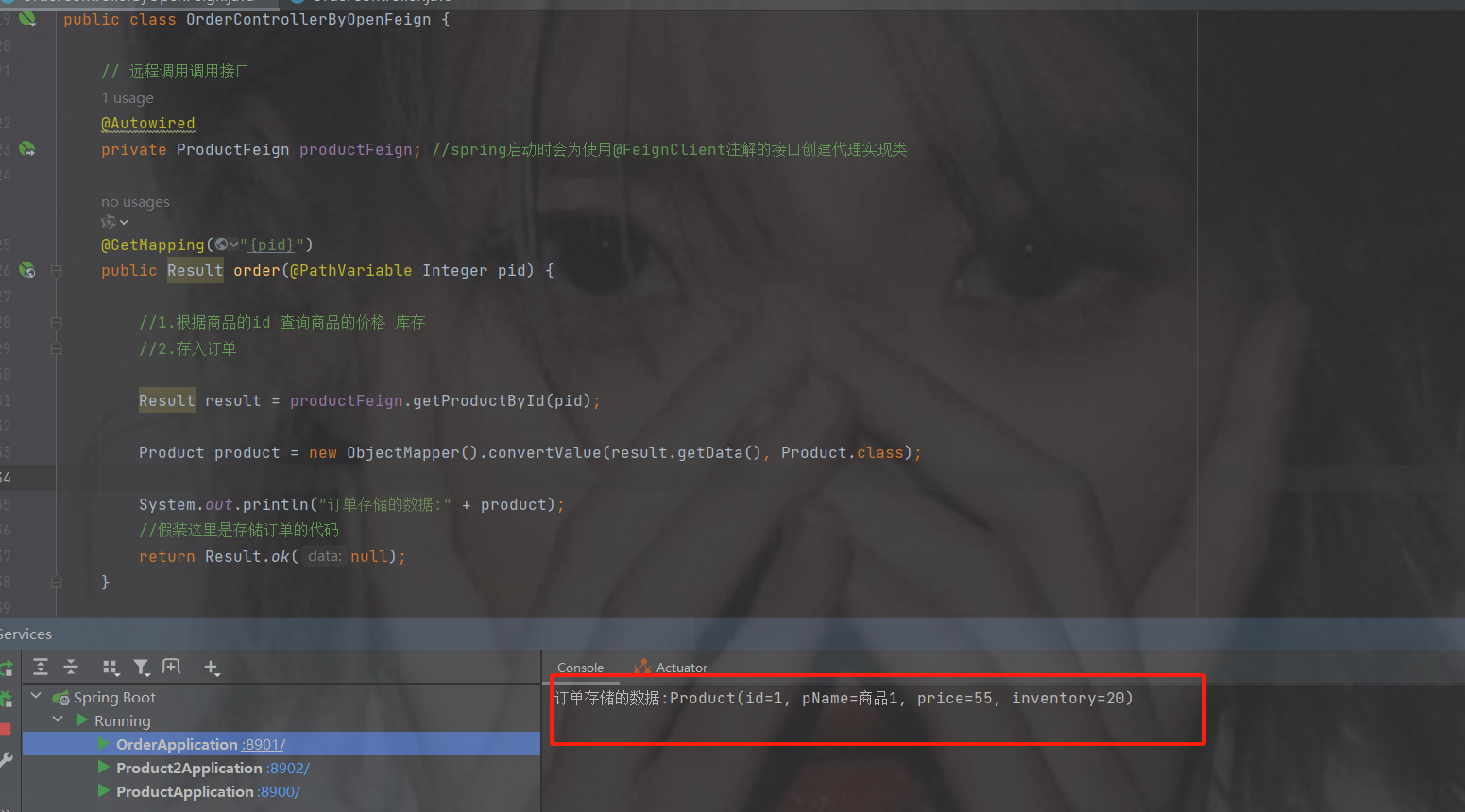Click the Spring Boot leaf icon
Viewport: 1465px width, 812px height.
[x=61, y=698]
